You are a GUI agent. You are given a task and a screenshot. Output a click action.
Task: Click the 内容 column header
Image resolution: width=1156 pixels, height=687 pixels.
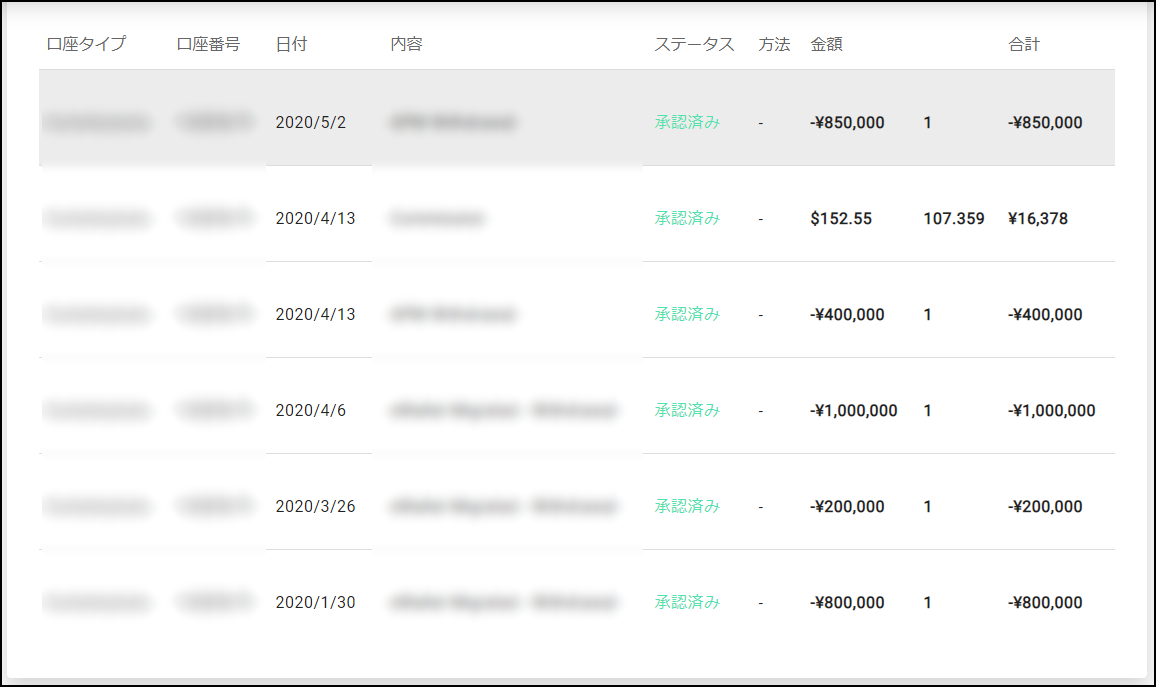(x=406, y=45)
